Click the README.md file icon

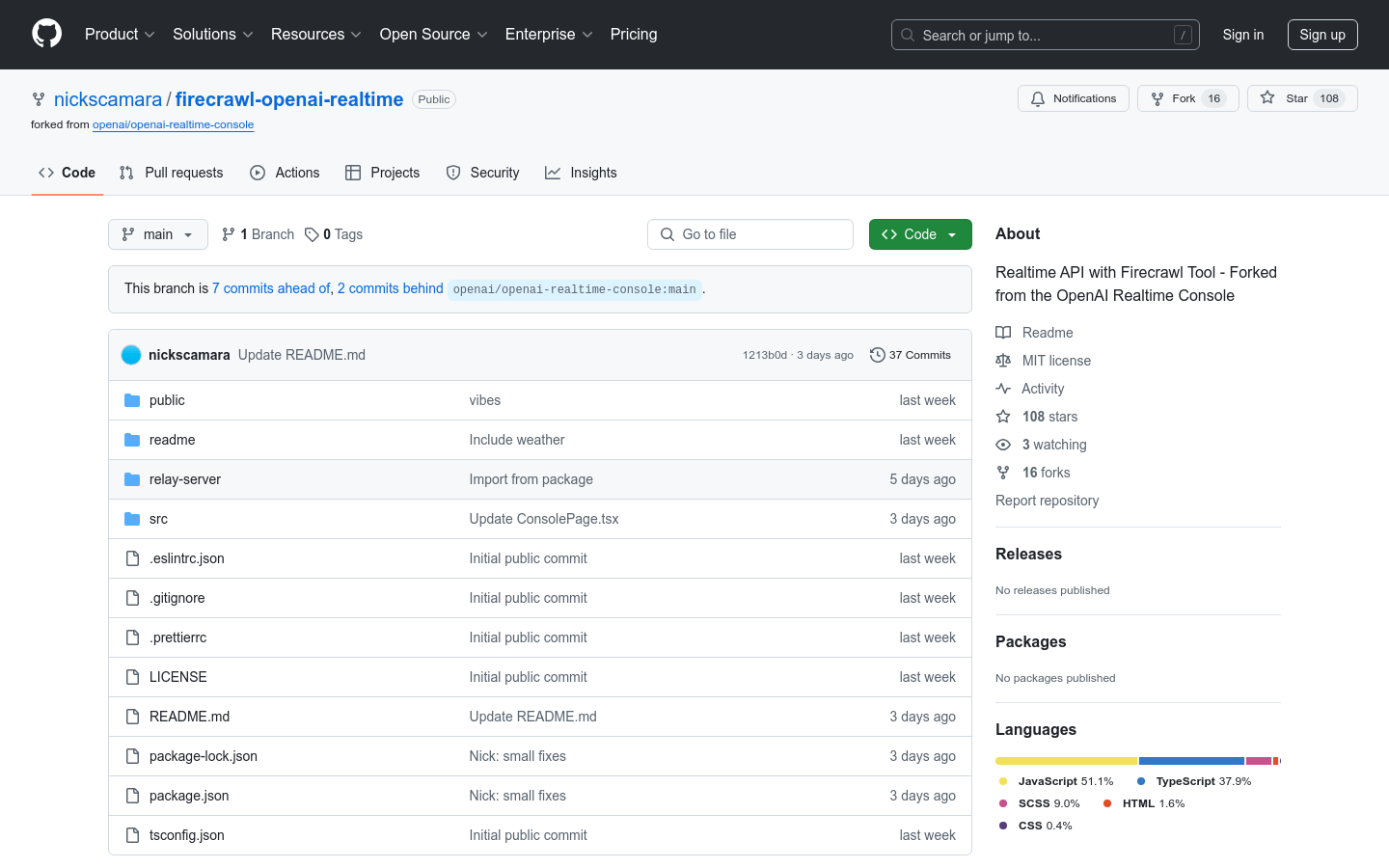click(132, 717)
